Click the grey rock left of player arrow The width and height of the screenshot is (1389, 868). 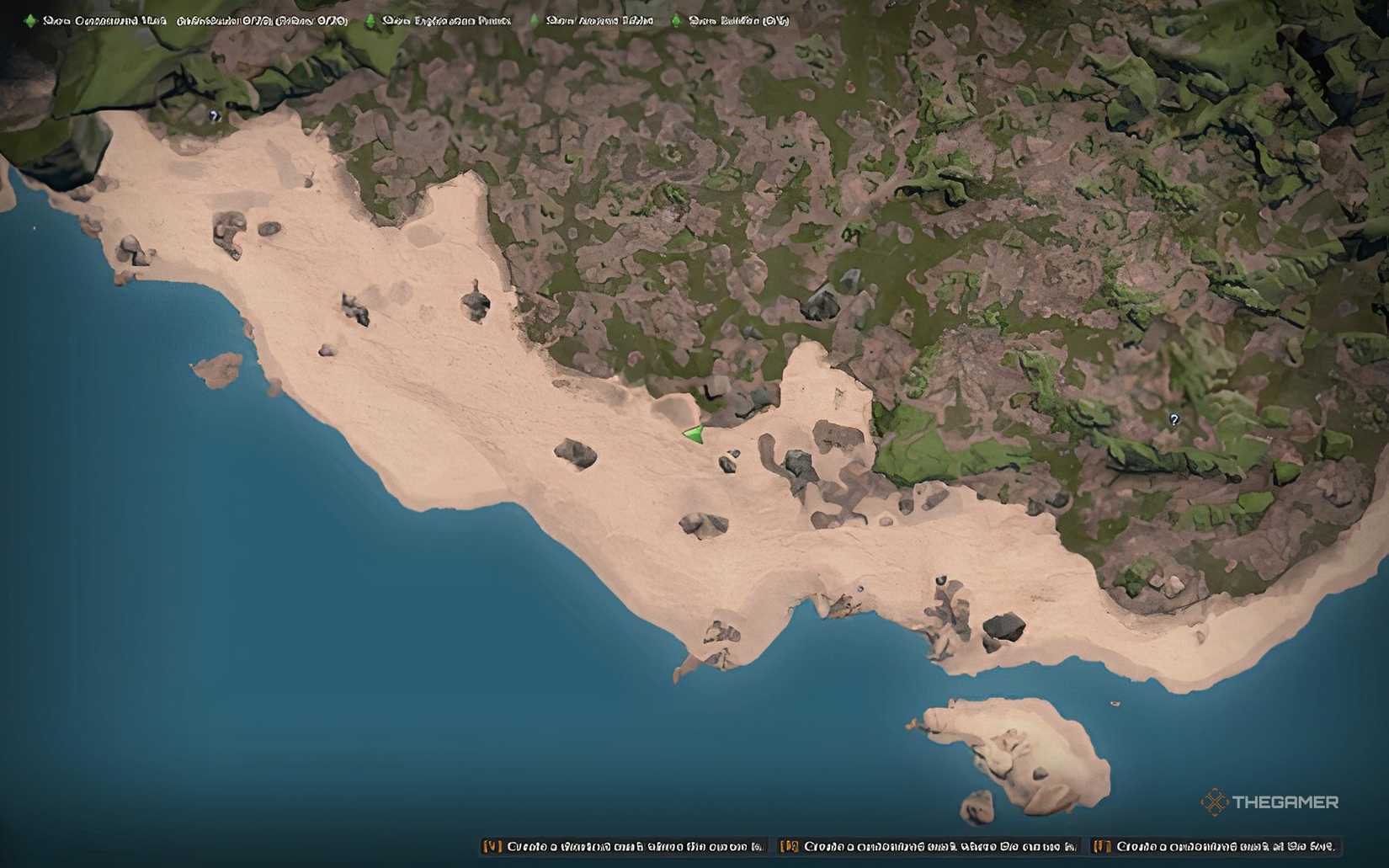576,454
